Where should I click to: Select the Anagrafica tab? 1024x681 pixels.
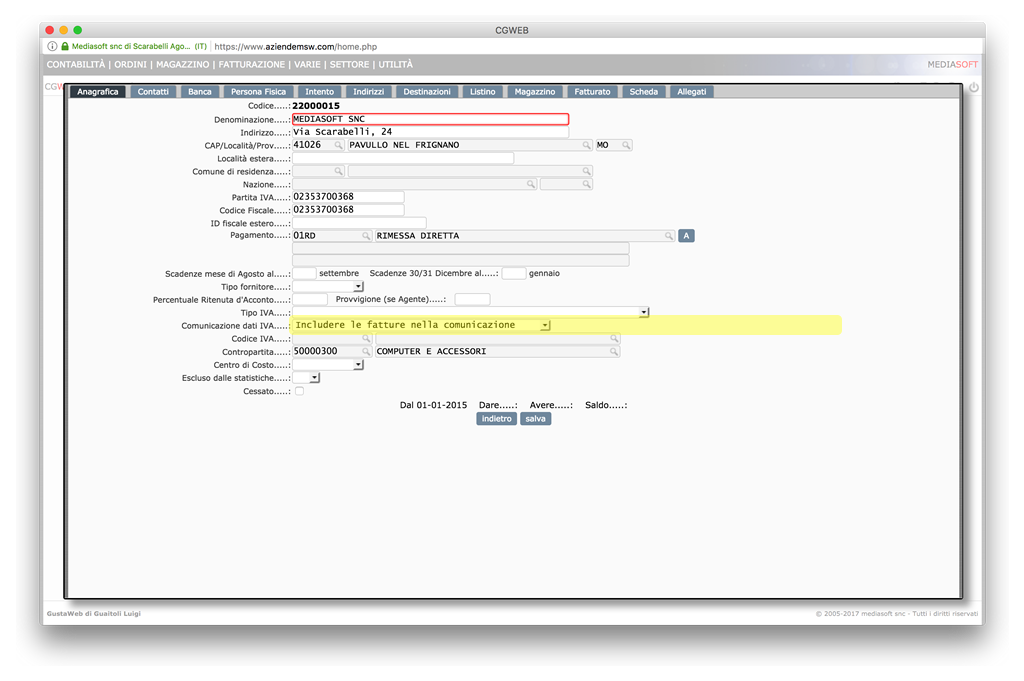(x=98, y=91)
